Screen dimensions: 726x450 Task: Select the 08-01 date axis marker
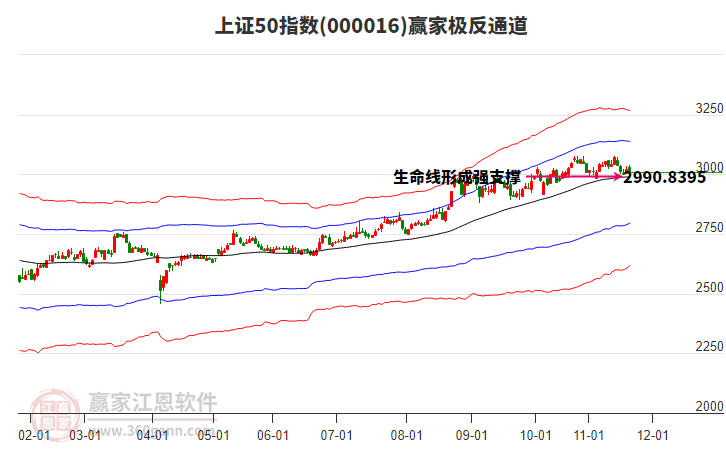[x=407, y=436]
